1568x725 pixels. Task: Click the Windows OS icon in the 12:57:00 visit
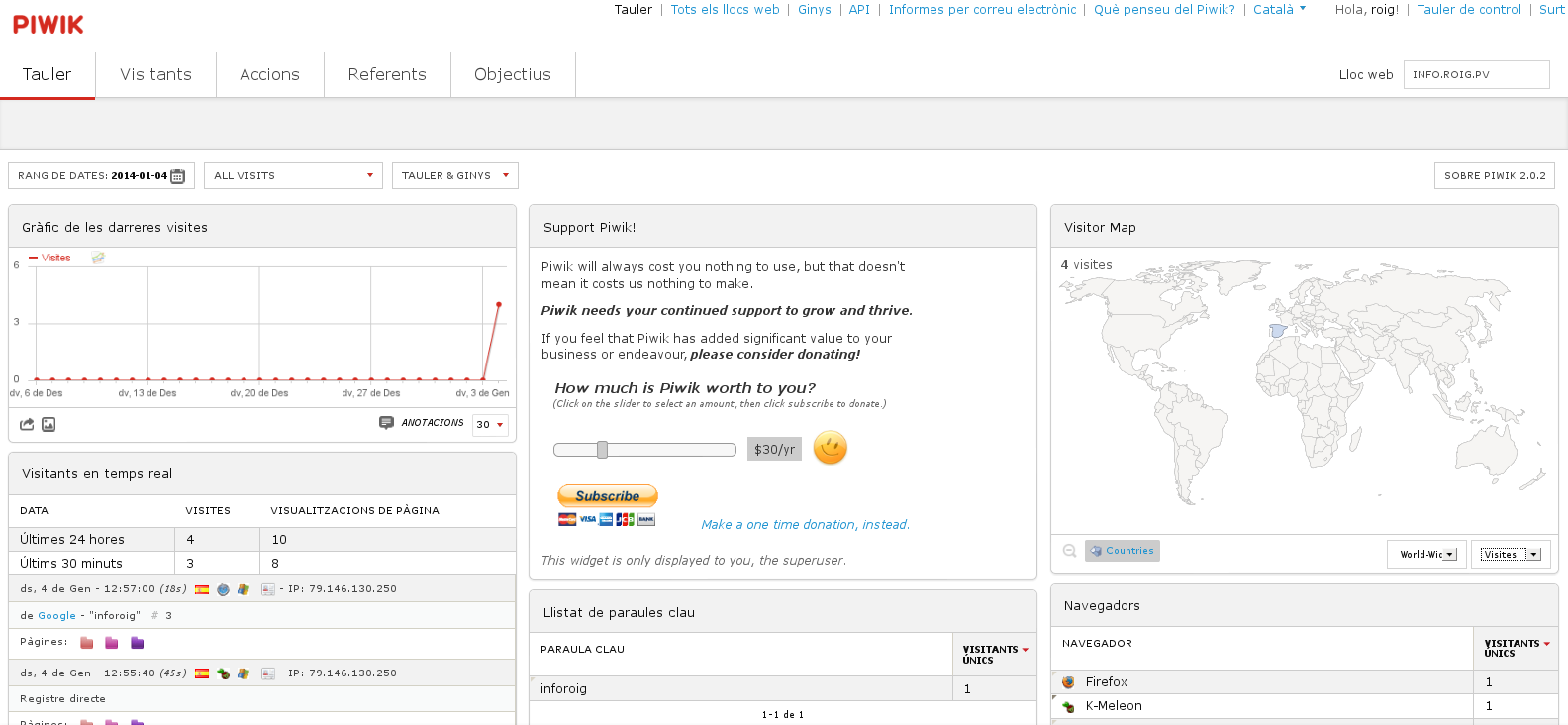243,589
